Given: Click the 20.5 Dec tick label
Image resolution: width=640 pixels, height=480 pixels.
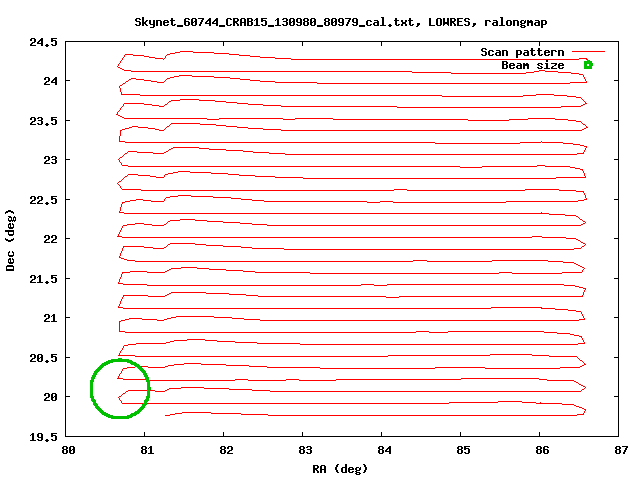Looking at the screenshot, I should pos(44,358).
